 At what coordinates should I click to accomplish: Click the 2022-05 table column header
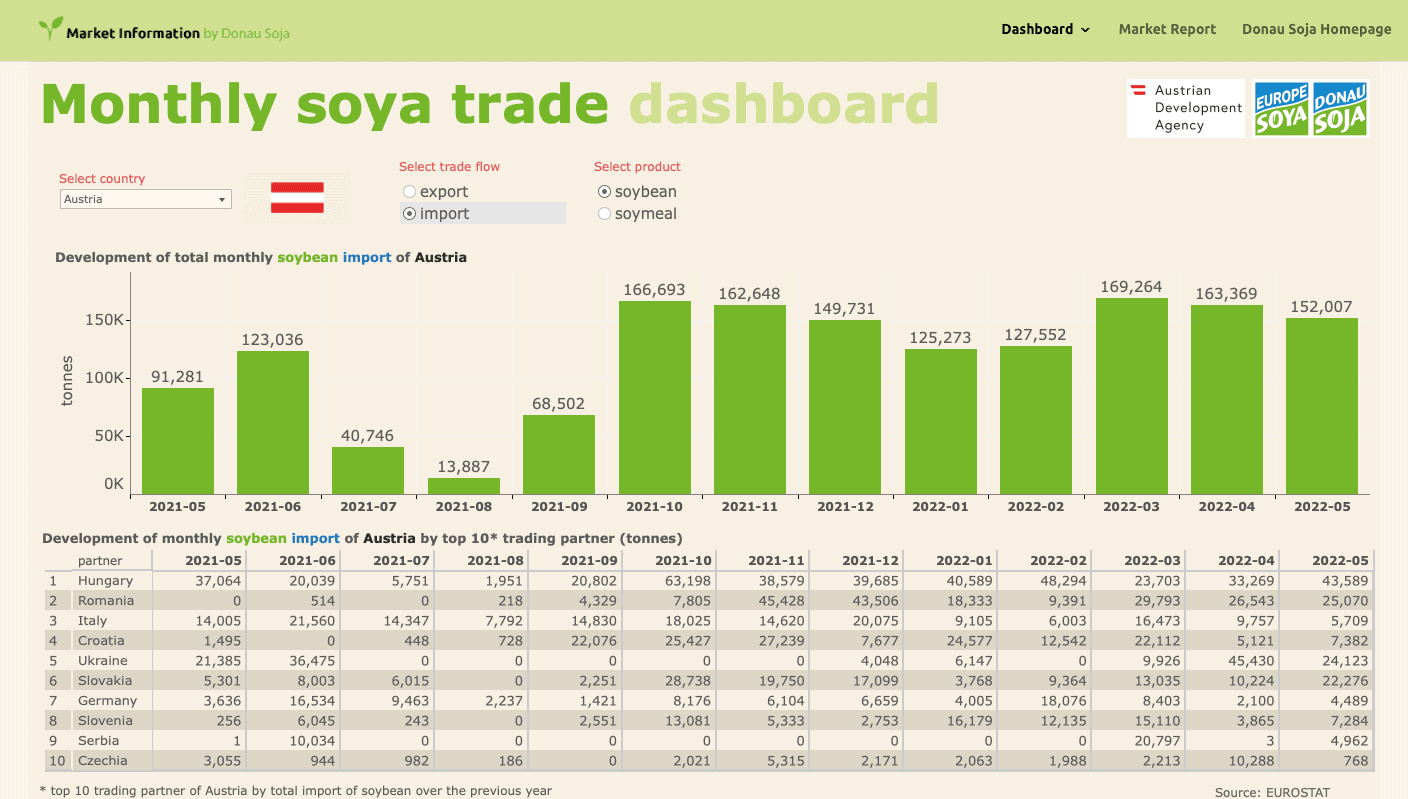(x=1340, y=561)
